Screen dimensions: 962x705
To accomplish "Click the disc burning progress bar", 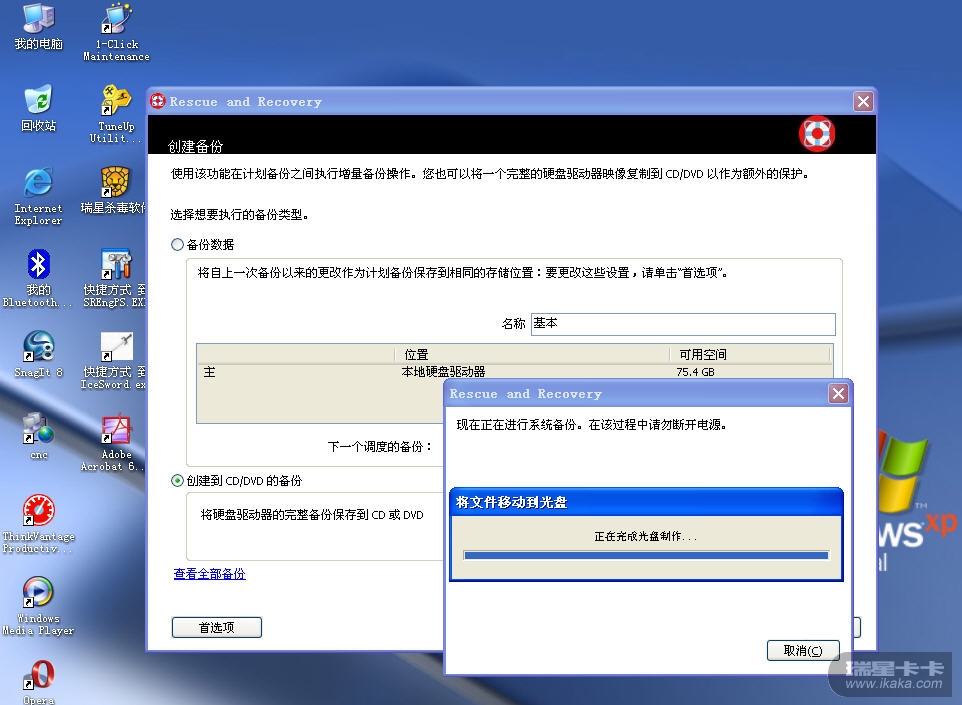I will point(646,555).
